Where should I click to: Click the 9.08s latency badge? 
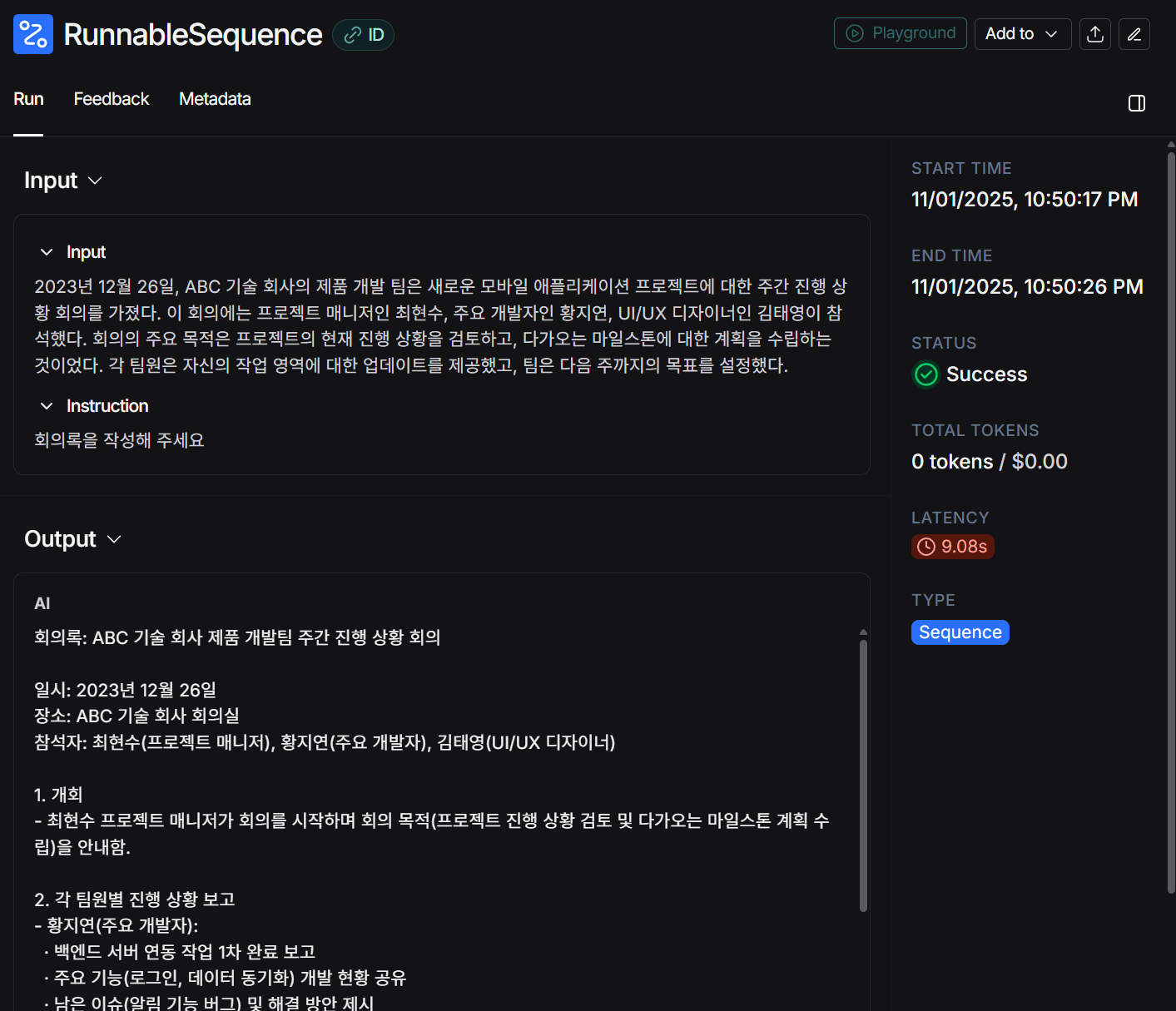(x=953, y=547)
